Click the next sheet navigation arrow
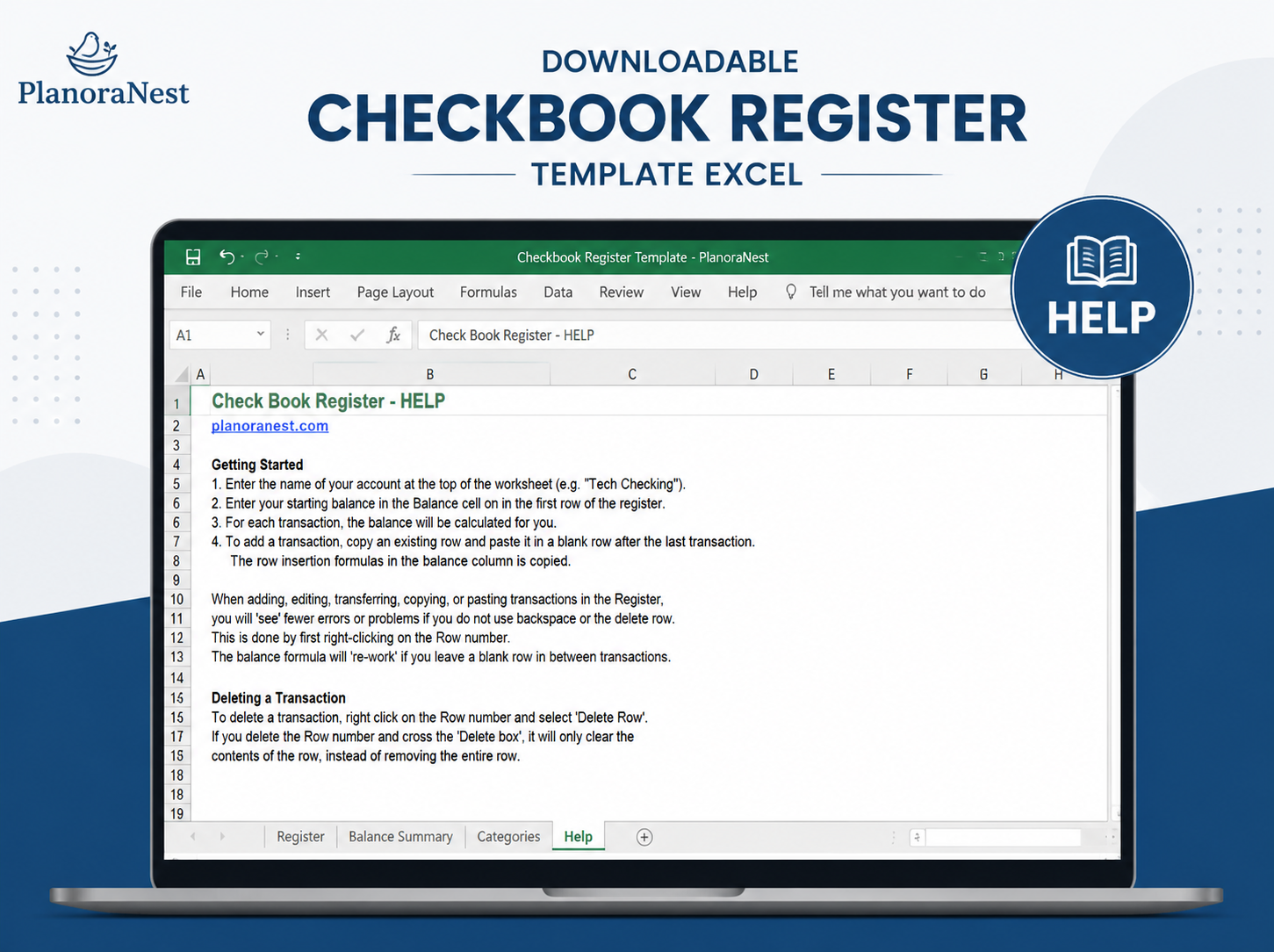The image size is (1274, 952). point(222,837)
